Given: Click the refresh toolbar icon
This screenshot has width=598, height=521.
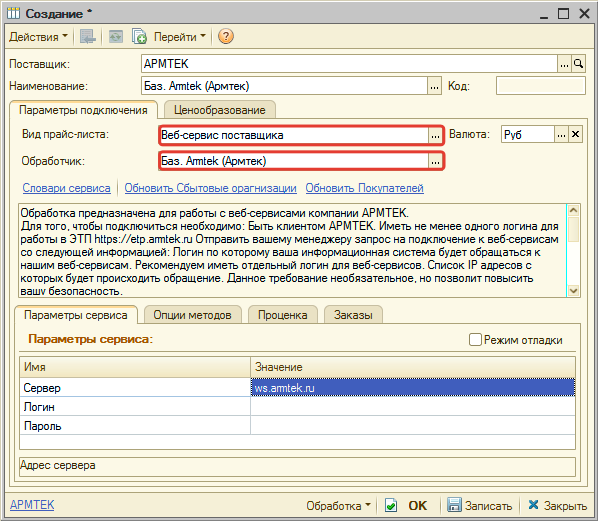Looking at the screenshot, I should click(x=116, y=37).
